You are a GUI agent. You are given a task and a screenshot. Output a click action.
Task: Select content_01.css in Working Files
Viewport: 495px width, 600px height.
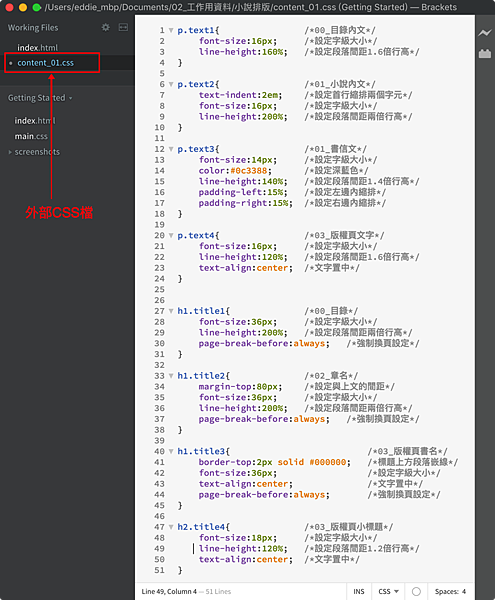point(46,63)
